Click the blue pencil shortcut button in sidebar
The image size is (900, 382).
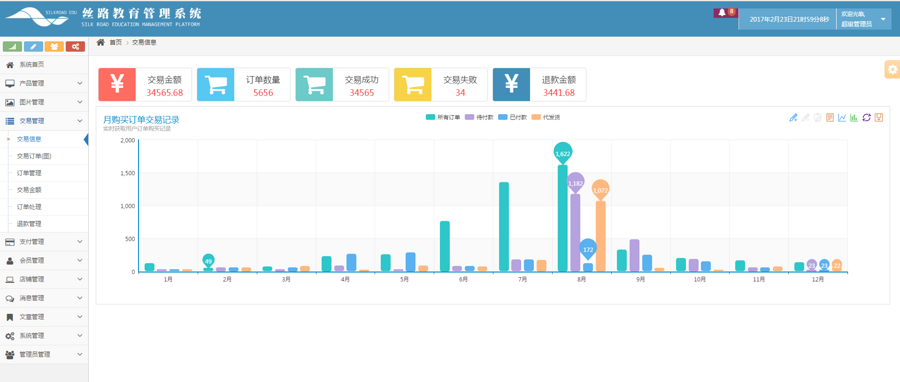tap(33, 46)
